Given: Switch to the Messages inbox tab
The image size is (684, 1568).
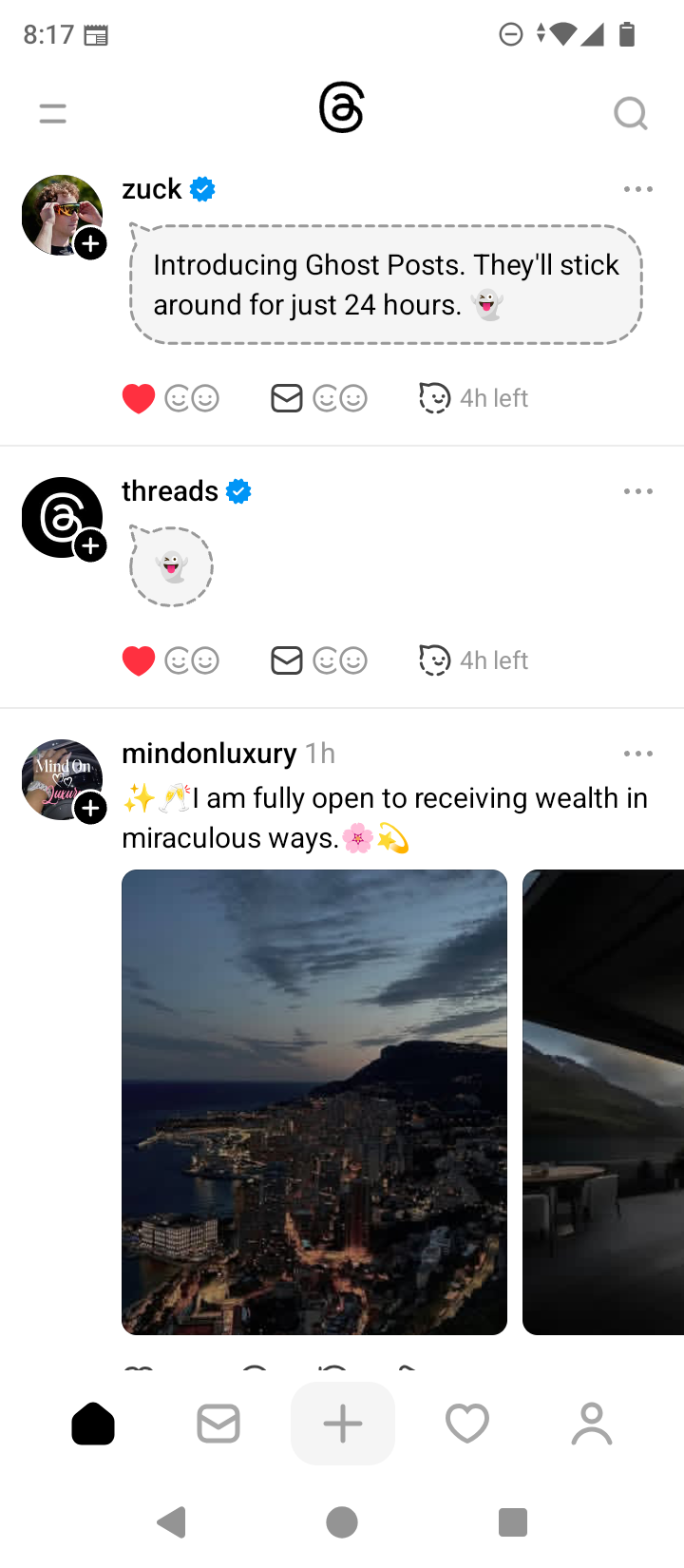Looking at the screenshot, I should click(x=218, y=1424).
